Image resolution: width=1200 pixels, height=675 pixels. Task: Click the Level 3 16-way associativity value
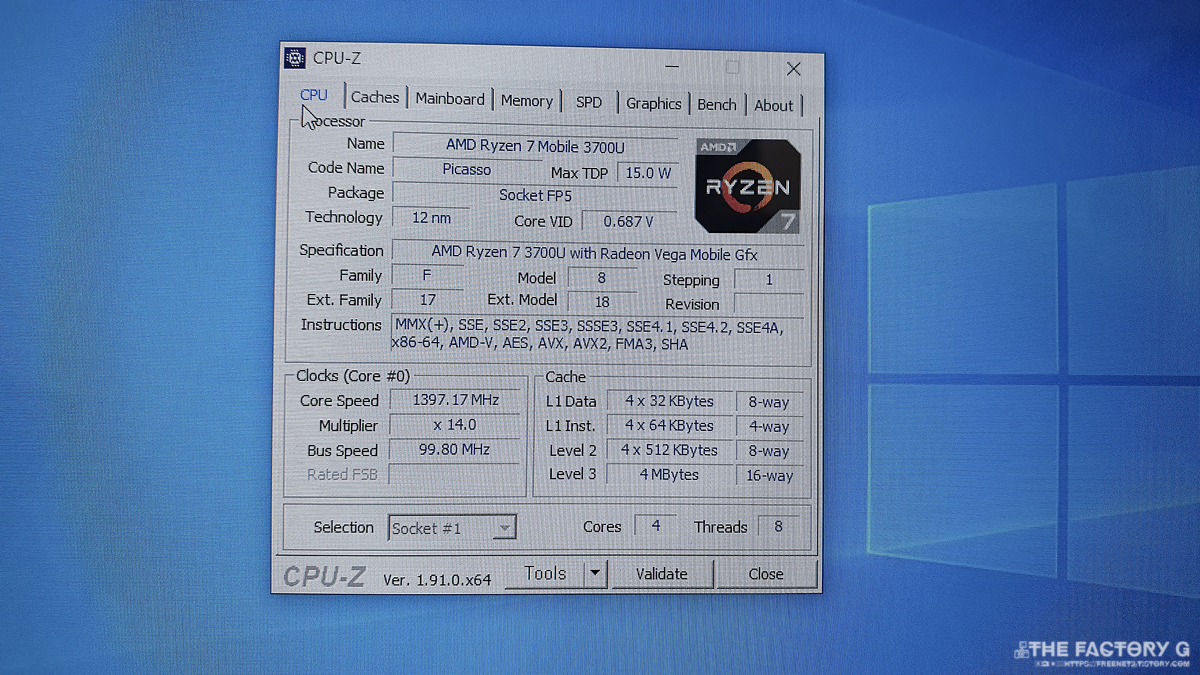[x=769, y=476]
